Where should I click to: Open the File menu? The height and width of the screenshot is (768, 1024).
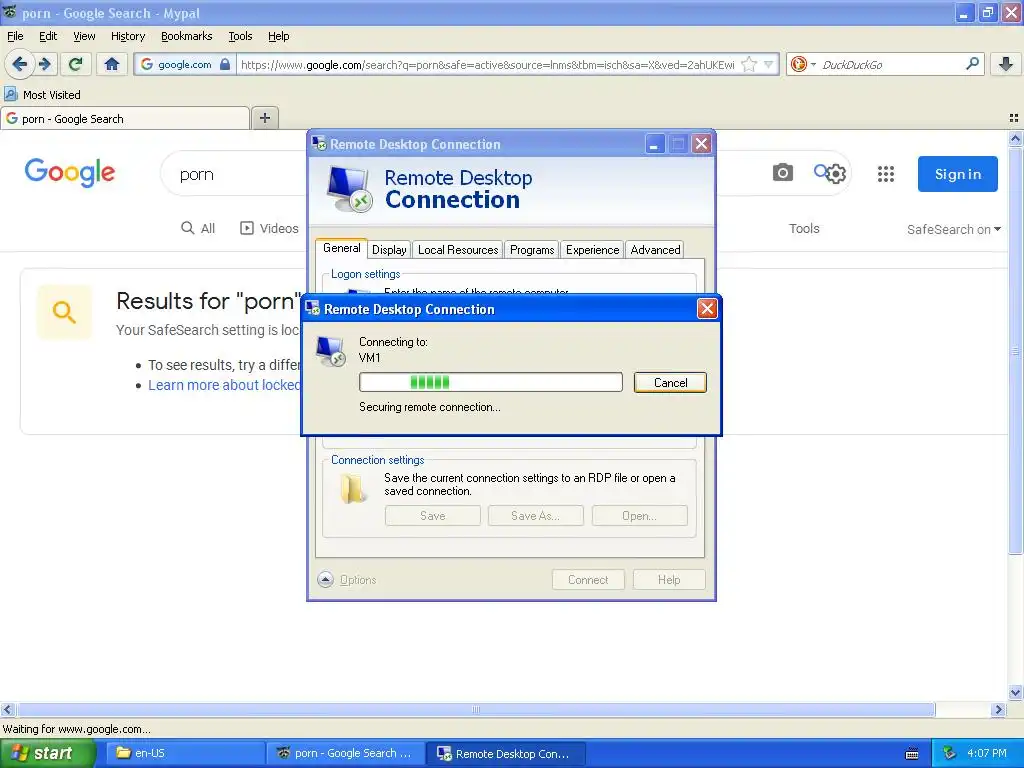[x=15, y=36]
